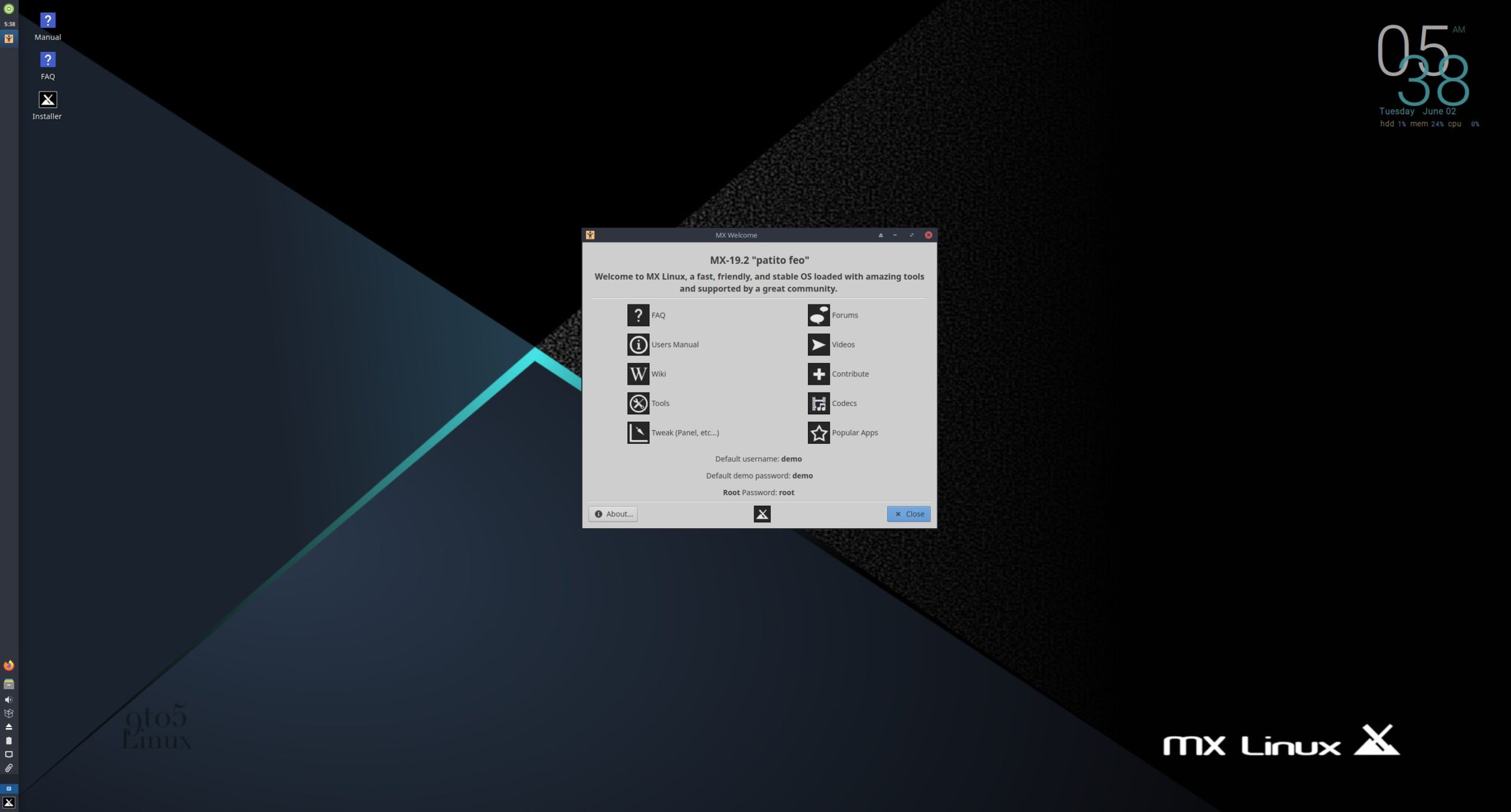Click the MX logo at dialog bottom
The image size is (1511, 812).
point(762,514)
